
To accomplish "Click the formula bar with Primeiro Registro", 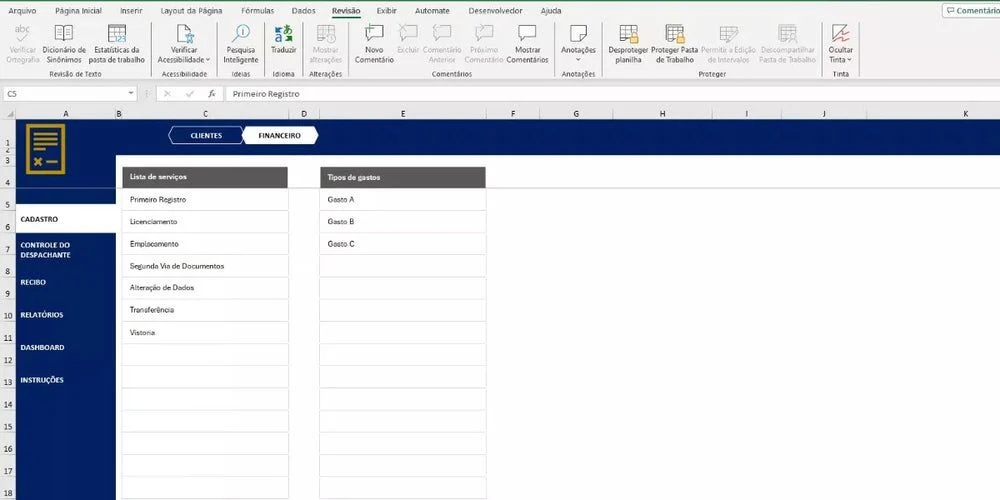I will click(612, 94).
